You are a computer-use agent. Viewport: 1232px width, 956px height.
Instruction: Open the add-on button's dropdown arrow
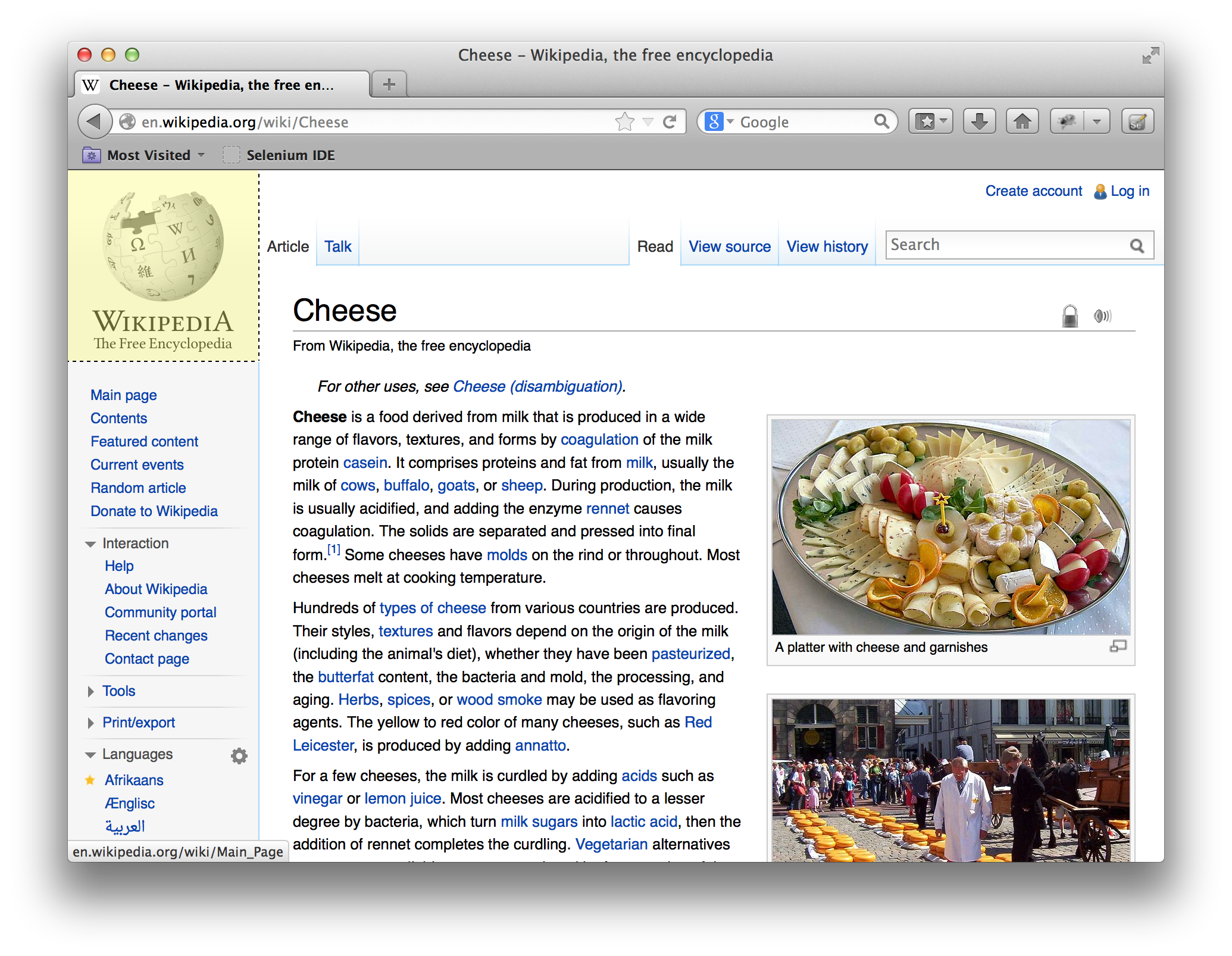tap(1097, 122)
